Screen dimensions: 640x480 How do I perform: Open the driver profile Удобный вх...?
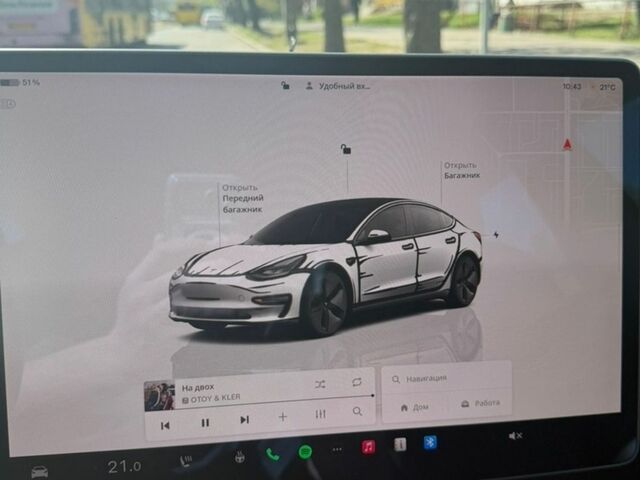[x=338, y=86]
